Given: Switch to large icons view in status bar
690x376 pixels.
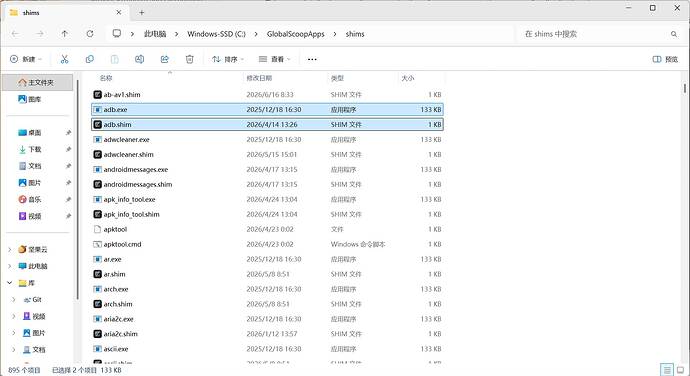Looking at the screenshot, I should pyautogui.click(x=680, y=369).
